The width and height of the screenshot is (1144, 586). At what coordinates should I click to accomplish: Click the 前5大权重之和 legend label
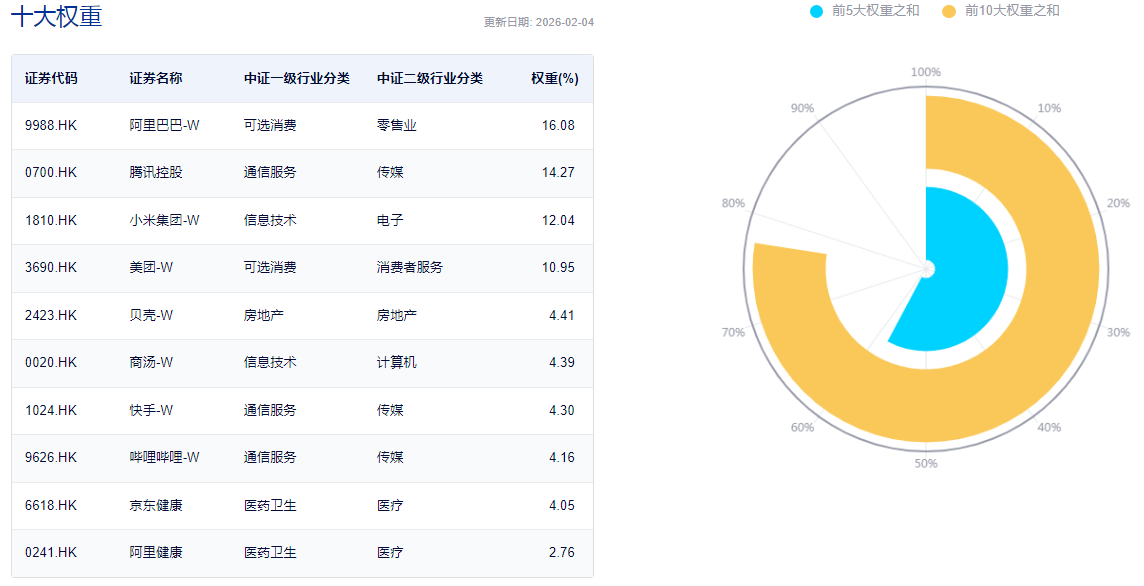tap(875, 11)
